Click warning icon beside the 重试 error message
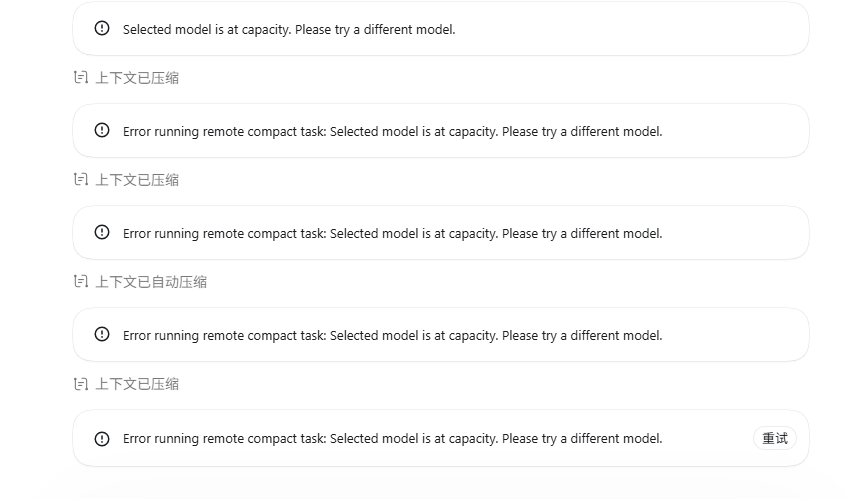This screenshot has width=846, height=499. [102, 439]
